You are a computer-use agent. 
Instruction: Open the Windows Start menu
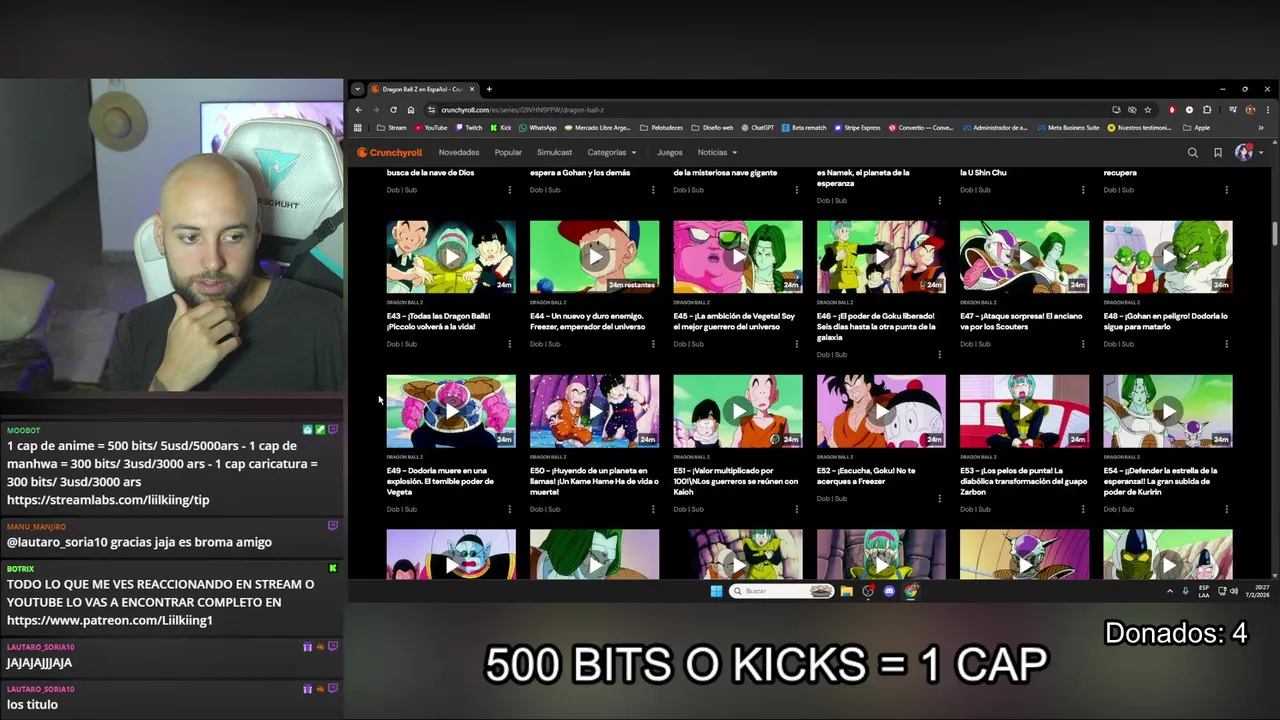(x=716, y=591)
